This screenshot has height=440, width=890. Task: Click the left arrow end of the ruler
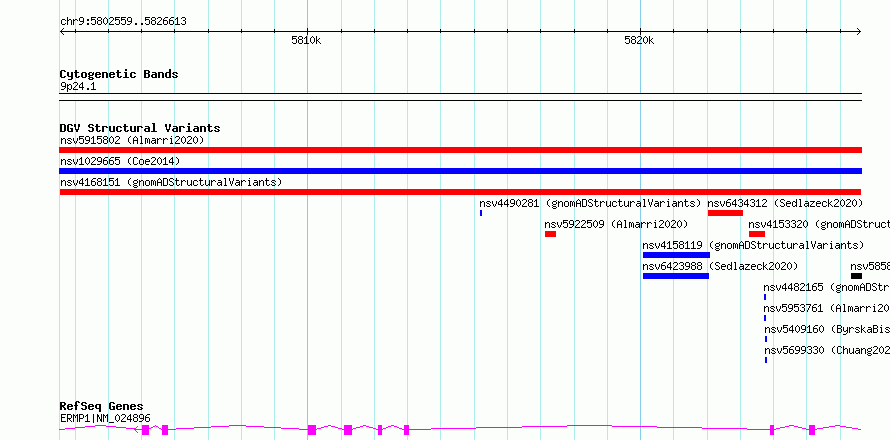(62, 32)
